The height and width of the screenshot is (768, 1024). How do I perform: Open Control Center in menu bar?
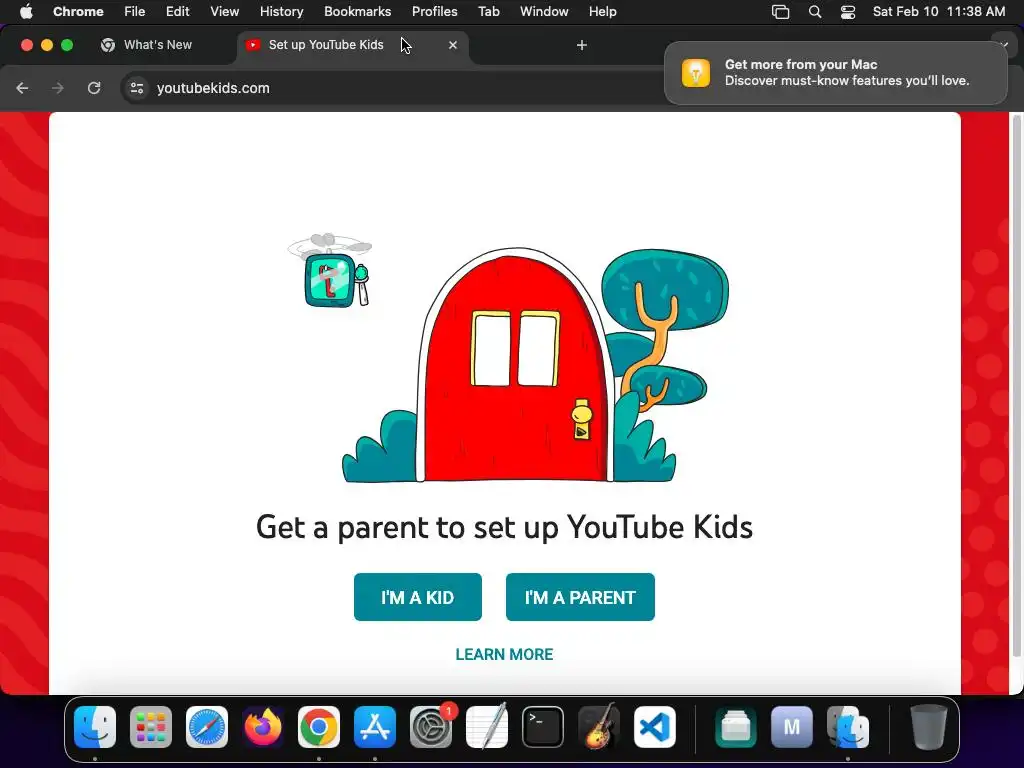tap(848, 11)
